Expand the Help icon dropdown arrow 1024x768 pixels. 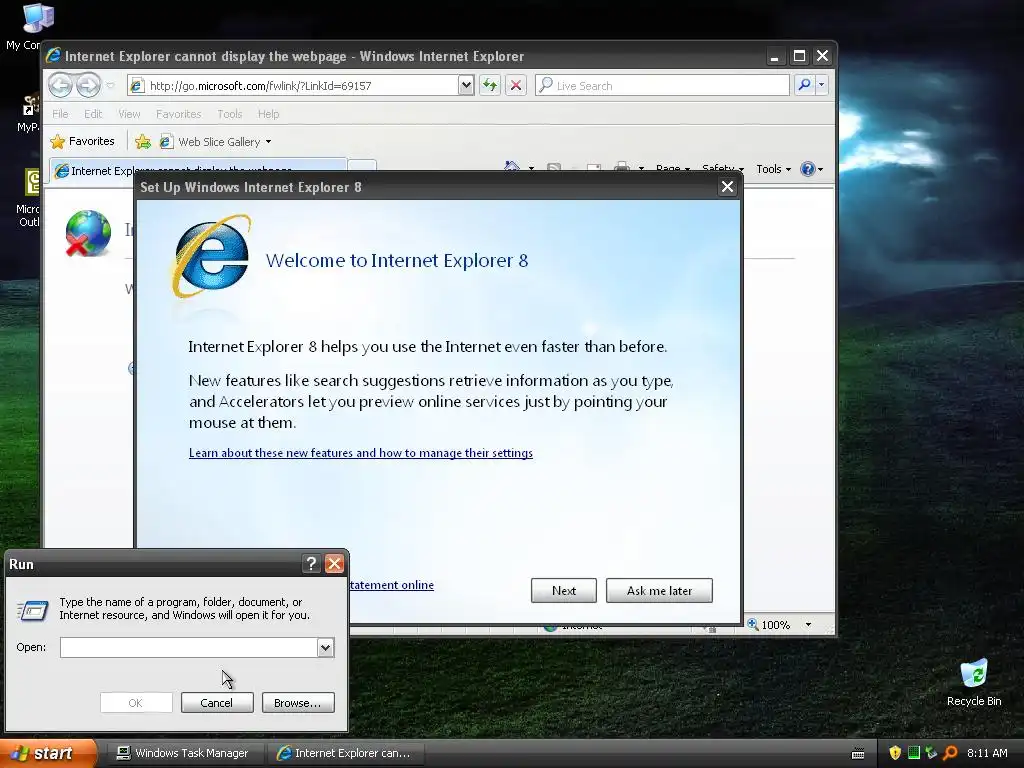[x=820, y=169]
